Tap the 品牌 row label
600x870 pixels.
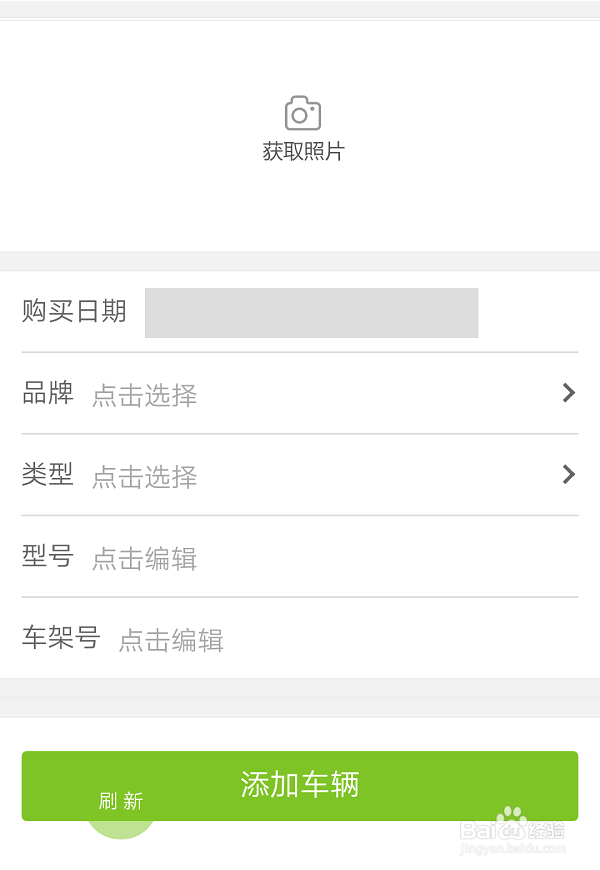[48, 393]
